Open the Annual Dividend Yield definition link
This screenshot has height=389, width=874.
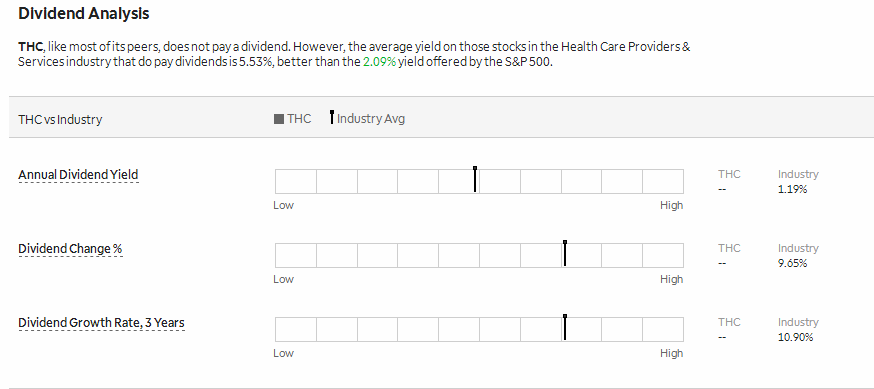[78, 175]
